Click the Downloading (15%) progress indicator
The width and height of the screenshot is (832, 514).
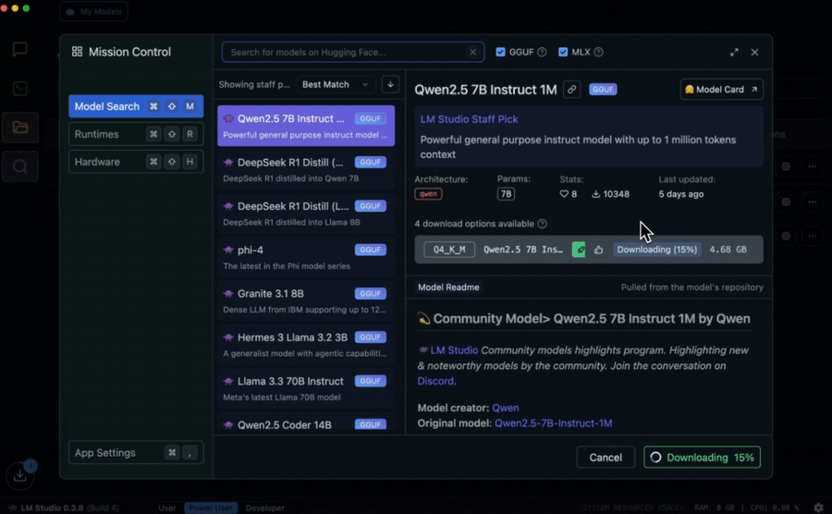(x=657, y=249)
